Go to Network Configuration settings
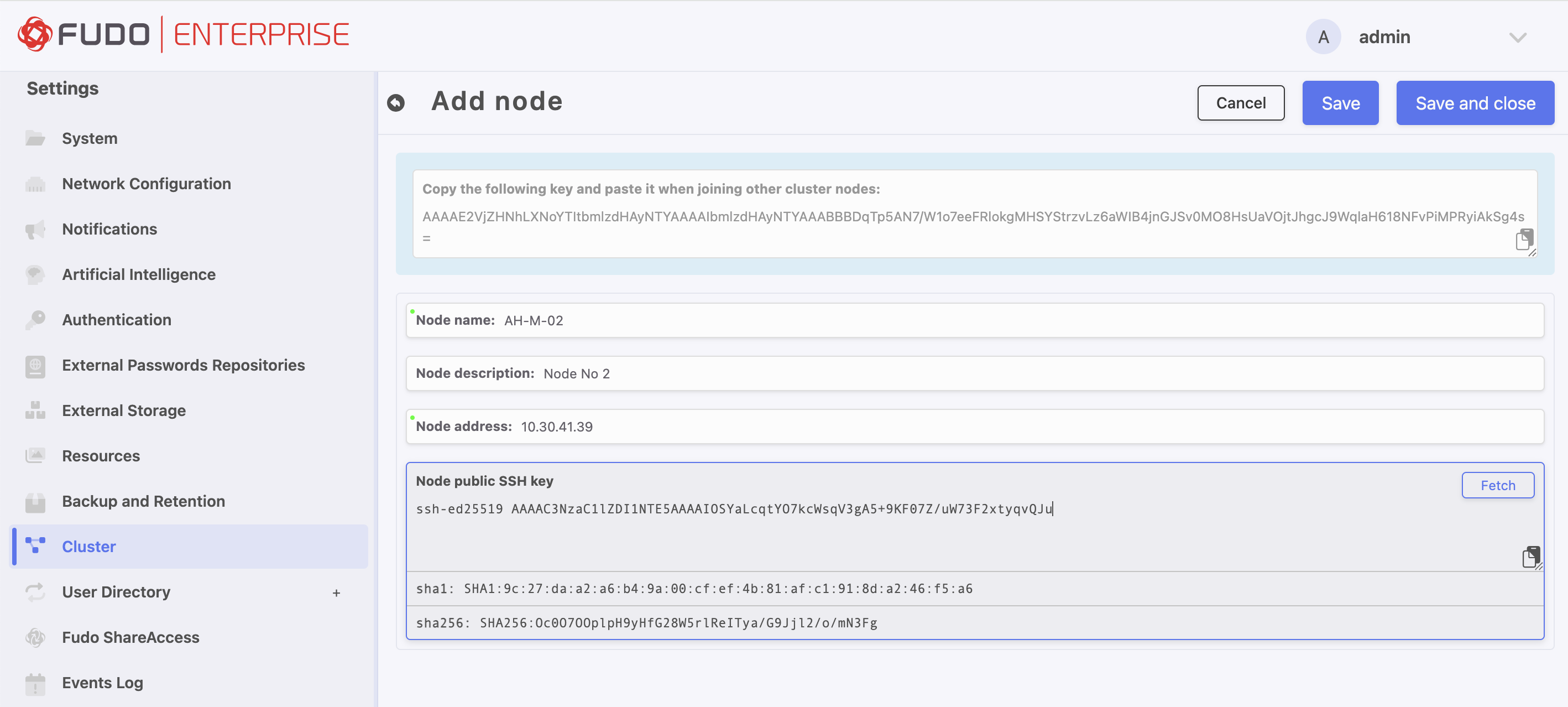The width and height of the screenshot is (1568, 707). (146, 184)
